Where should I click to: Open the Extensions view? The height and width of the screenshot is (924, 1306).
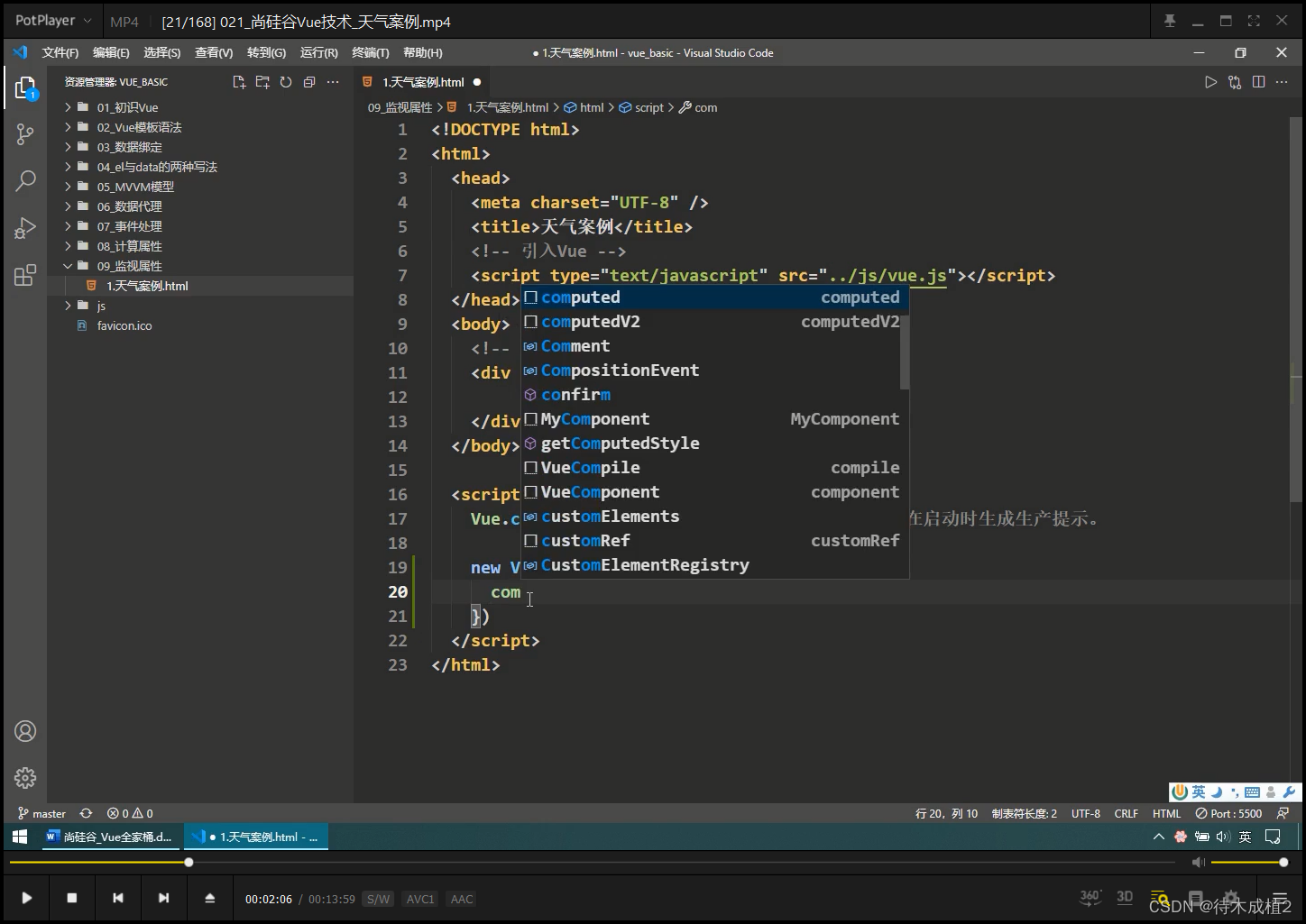25,274
